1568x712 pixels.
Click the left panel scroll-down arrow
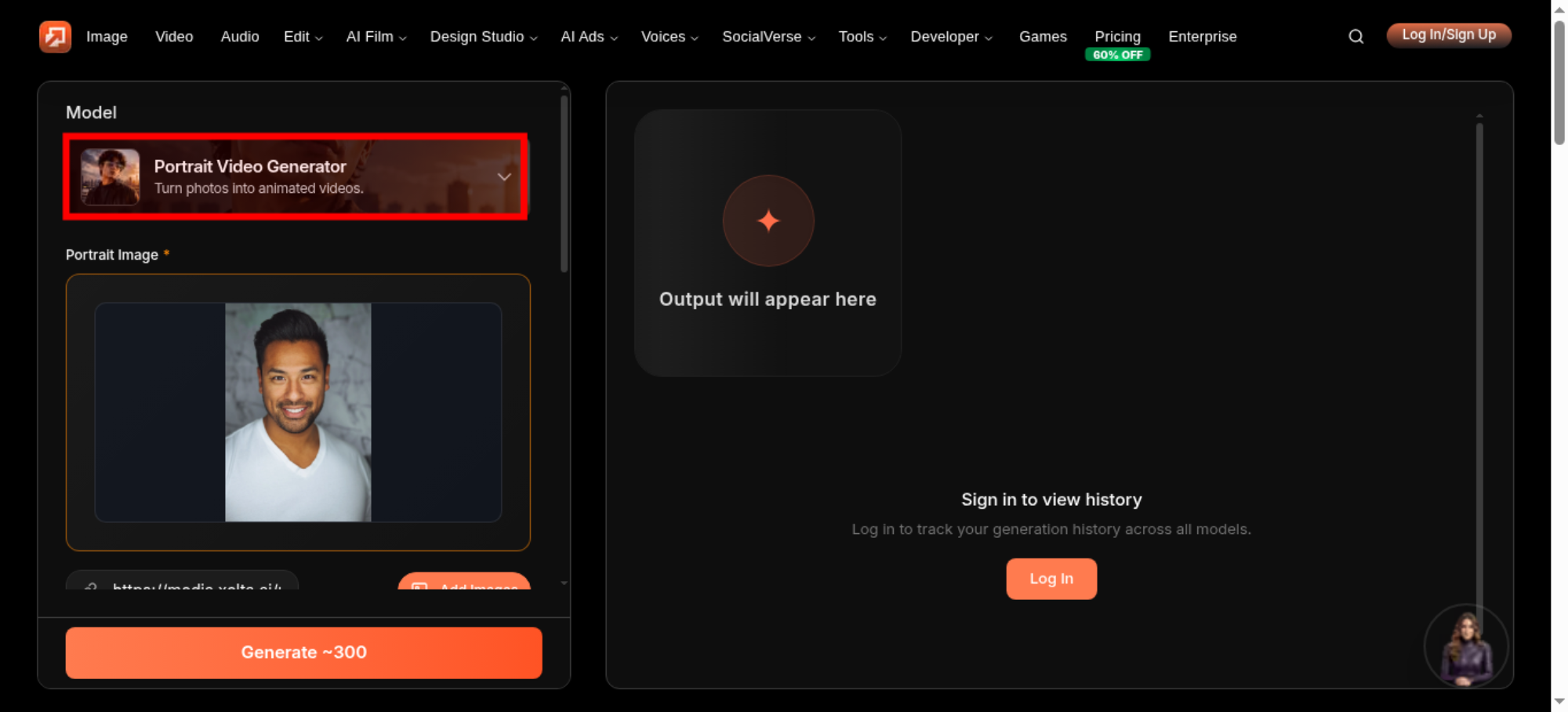click(x=564, y=583)
